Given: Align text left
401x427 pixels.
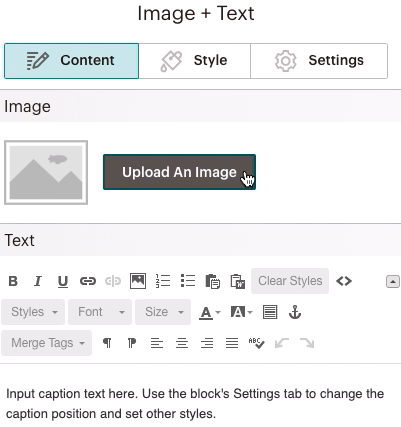Looking at the screenshot, I should (157, 343).
